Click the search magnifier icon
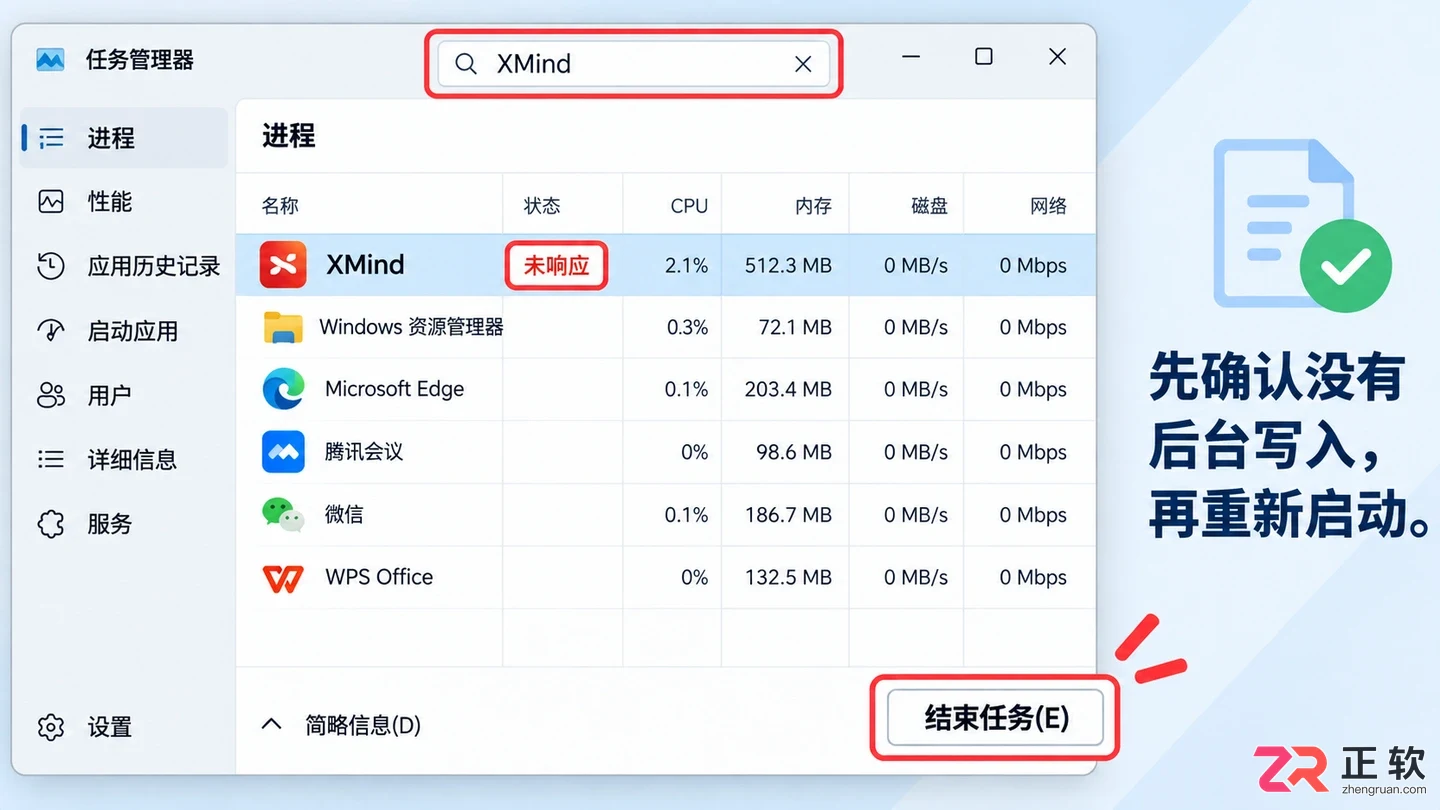Image resolution: width=1440 pixels, height=810 pixels. click(466, 64)
